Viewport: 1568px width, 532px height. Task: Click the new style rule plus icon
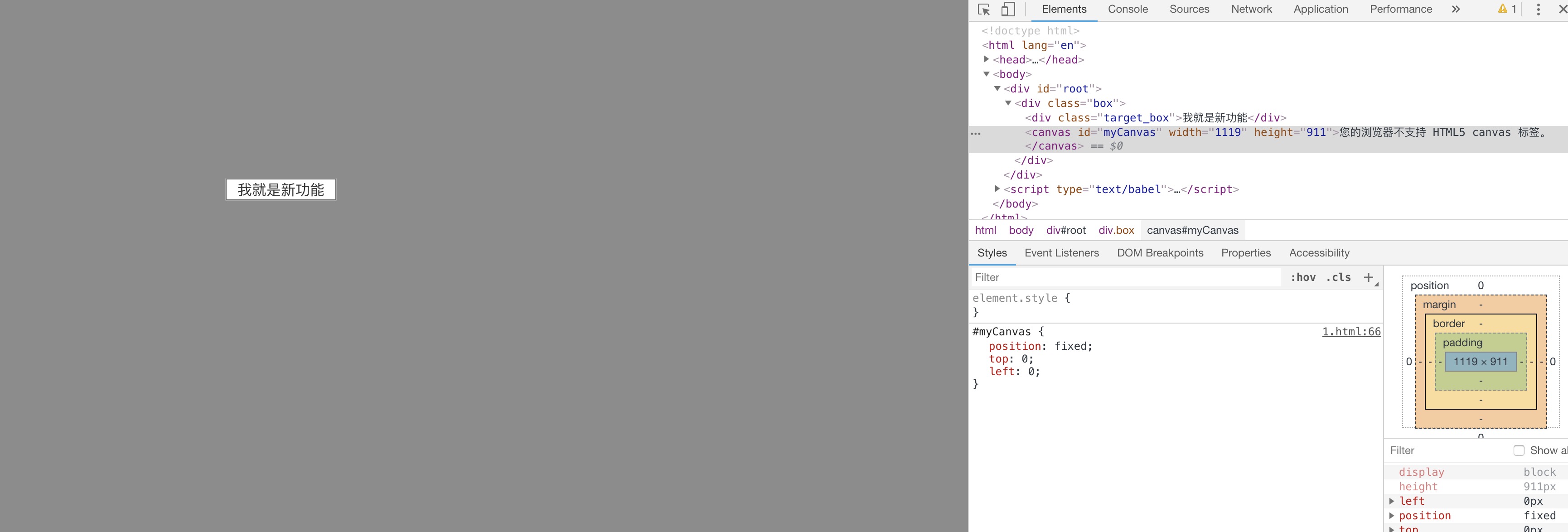click(1368, 278)
